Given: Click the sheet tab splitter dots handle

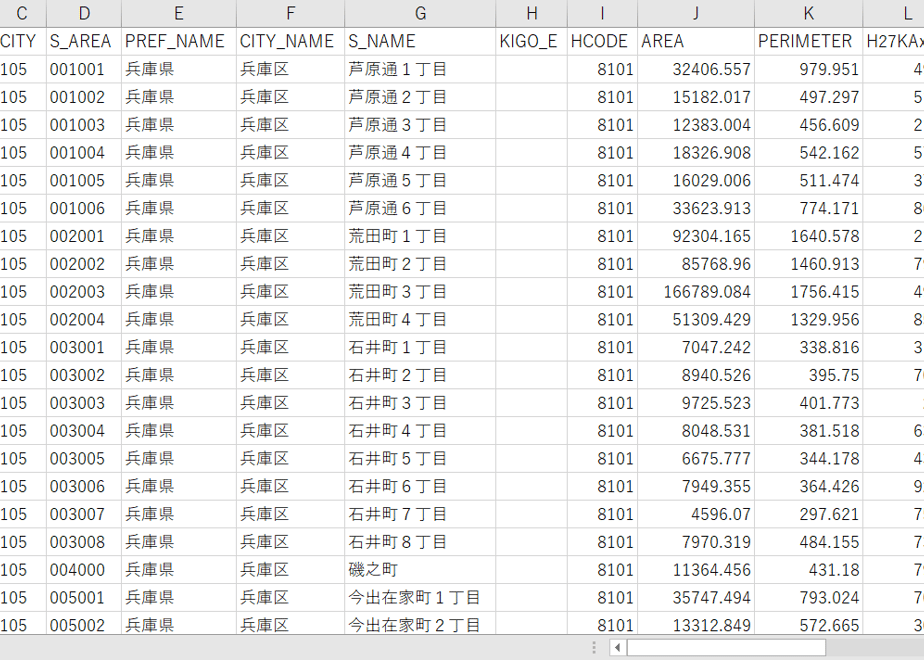Looking at the screenshot, I should tap(594, 648).
